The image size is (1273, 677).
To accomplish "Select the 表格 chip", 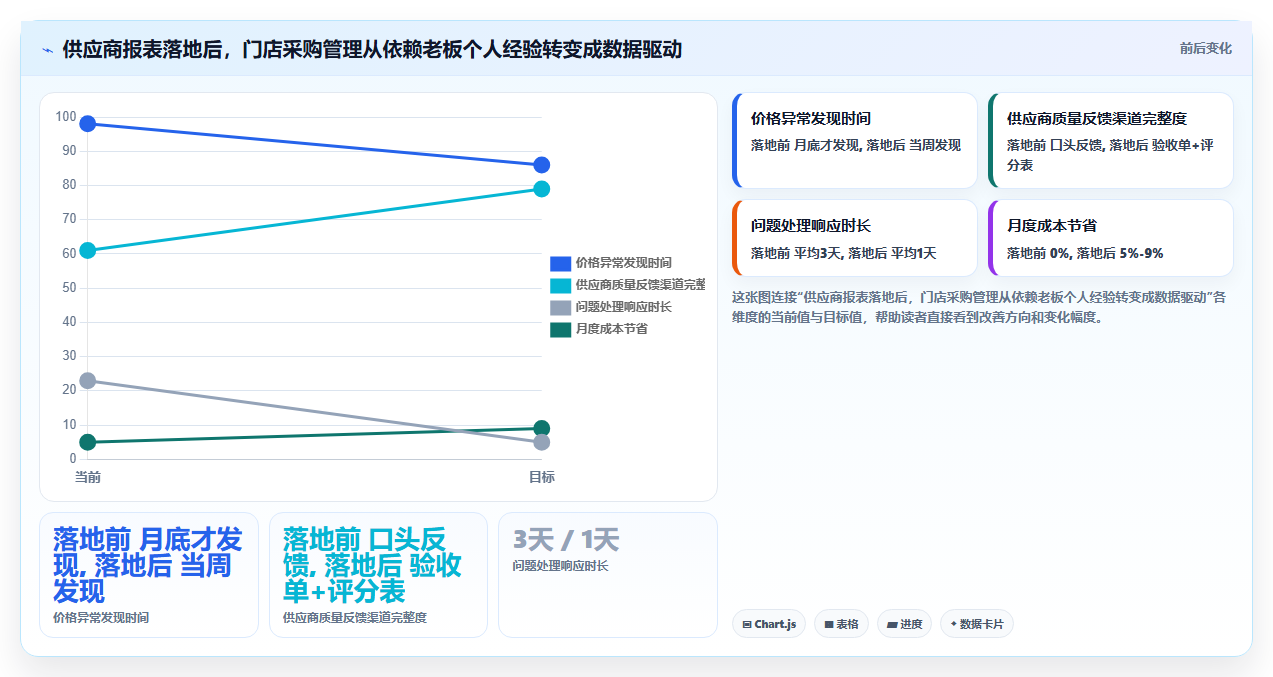I will (841, 624).
